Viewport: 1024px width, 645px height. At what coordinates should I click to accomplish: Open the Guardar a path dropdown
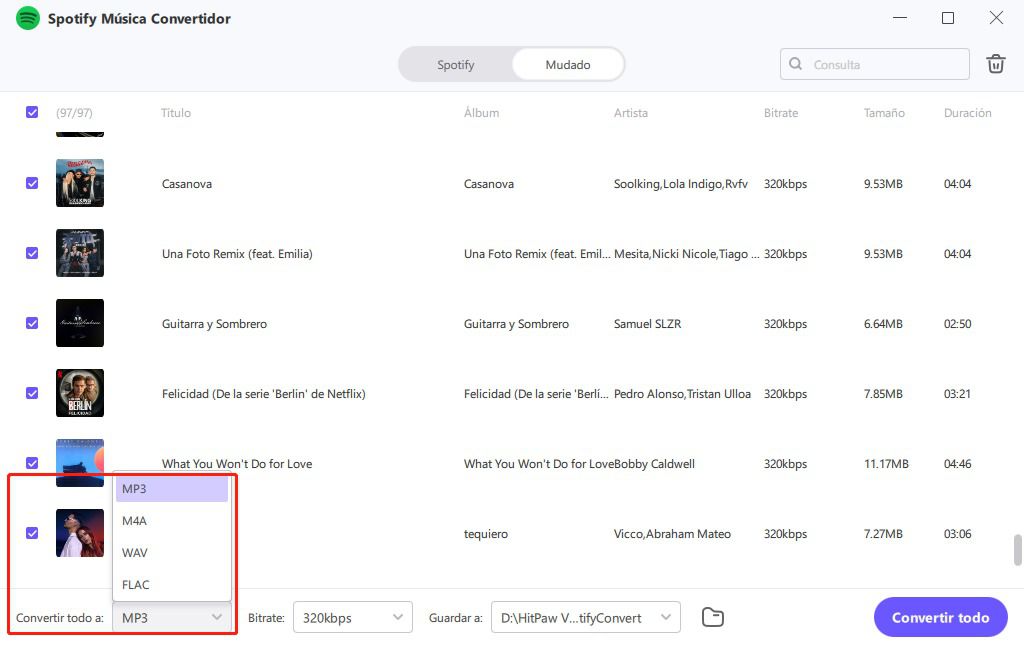click(x=585, y=618)
